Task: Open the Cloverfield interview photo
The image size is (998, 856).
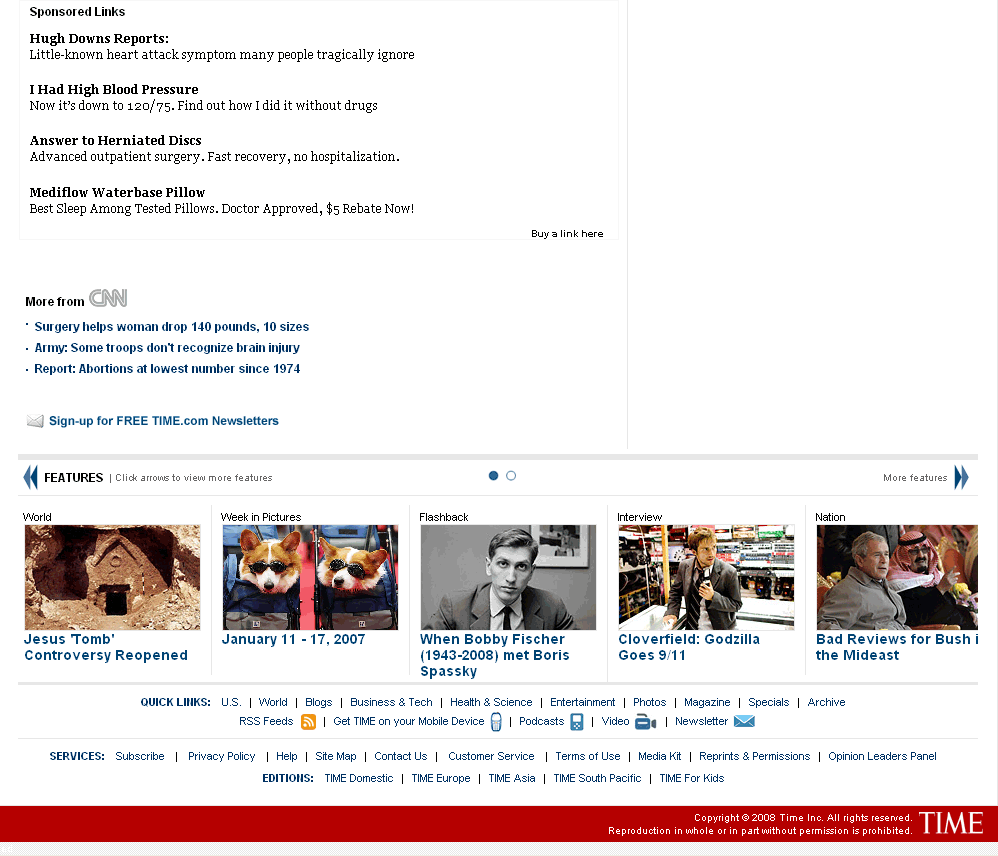Action: (x=706, y=577)
